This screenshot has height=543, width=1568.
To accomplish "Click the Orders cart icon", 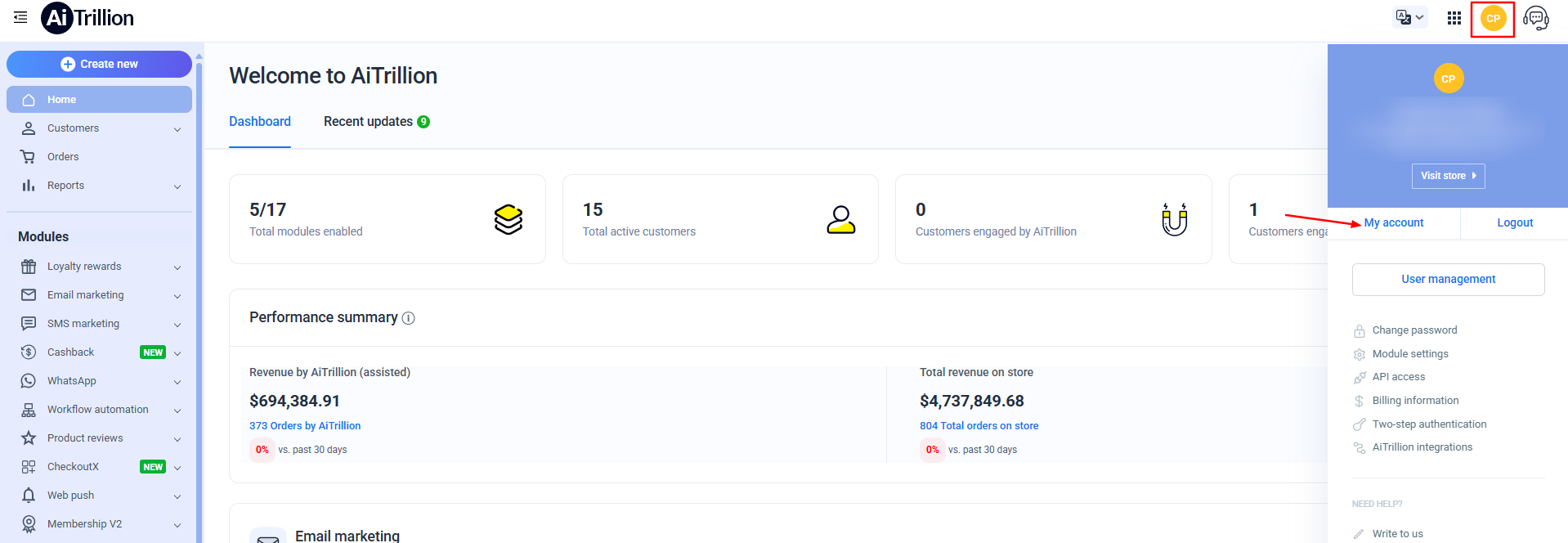I will 29,157.
